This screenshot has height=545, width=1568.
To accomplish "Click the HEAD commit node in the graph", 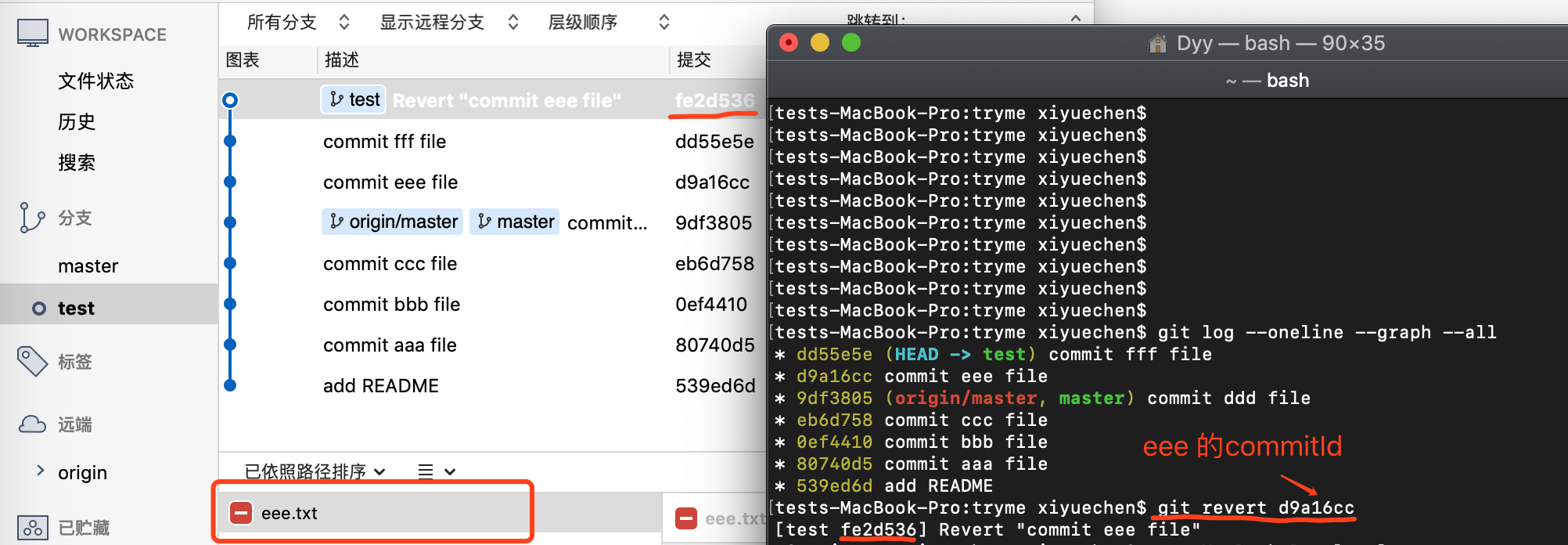I will coord(230,100).
